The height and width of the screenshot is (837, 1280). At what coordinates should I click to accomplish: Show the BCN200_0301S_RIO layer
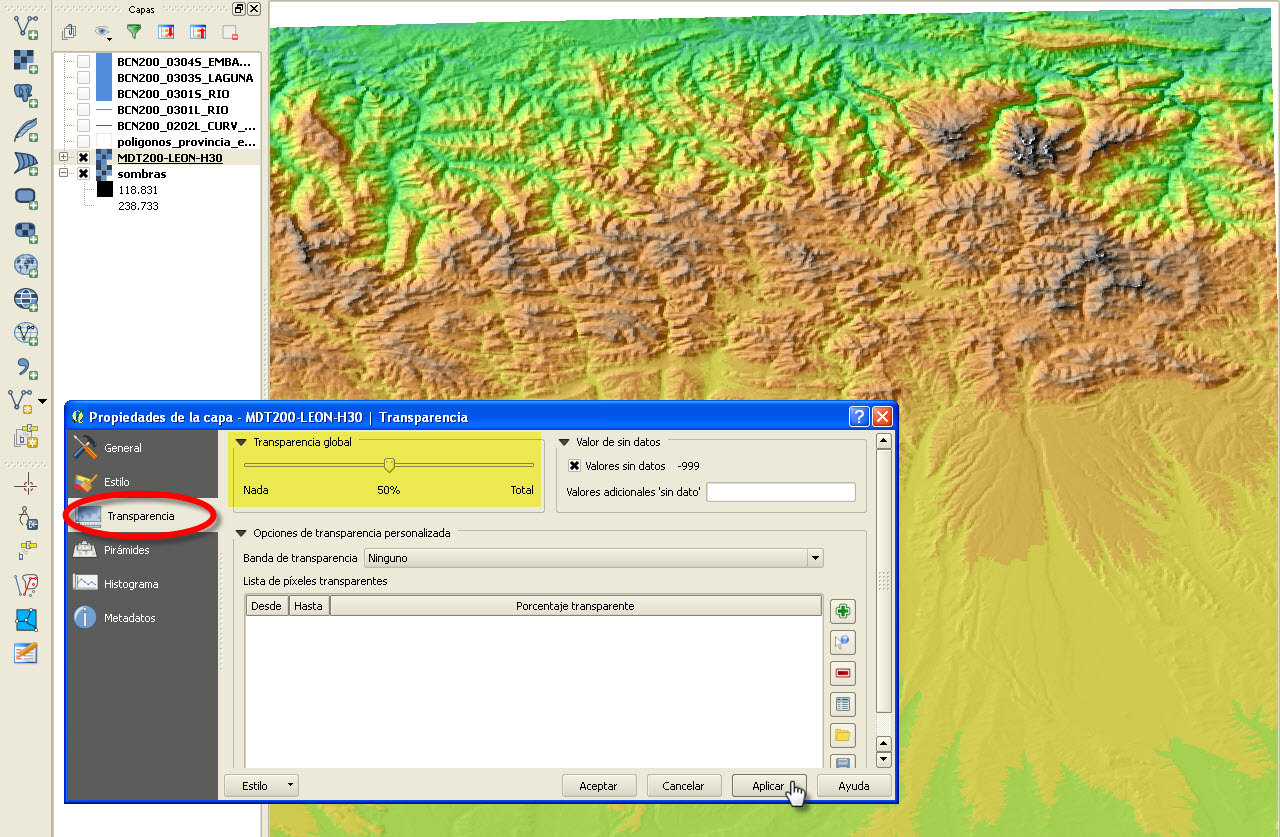(82, 94)
